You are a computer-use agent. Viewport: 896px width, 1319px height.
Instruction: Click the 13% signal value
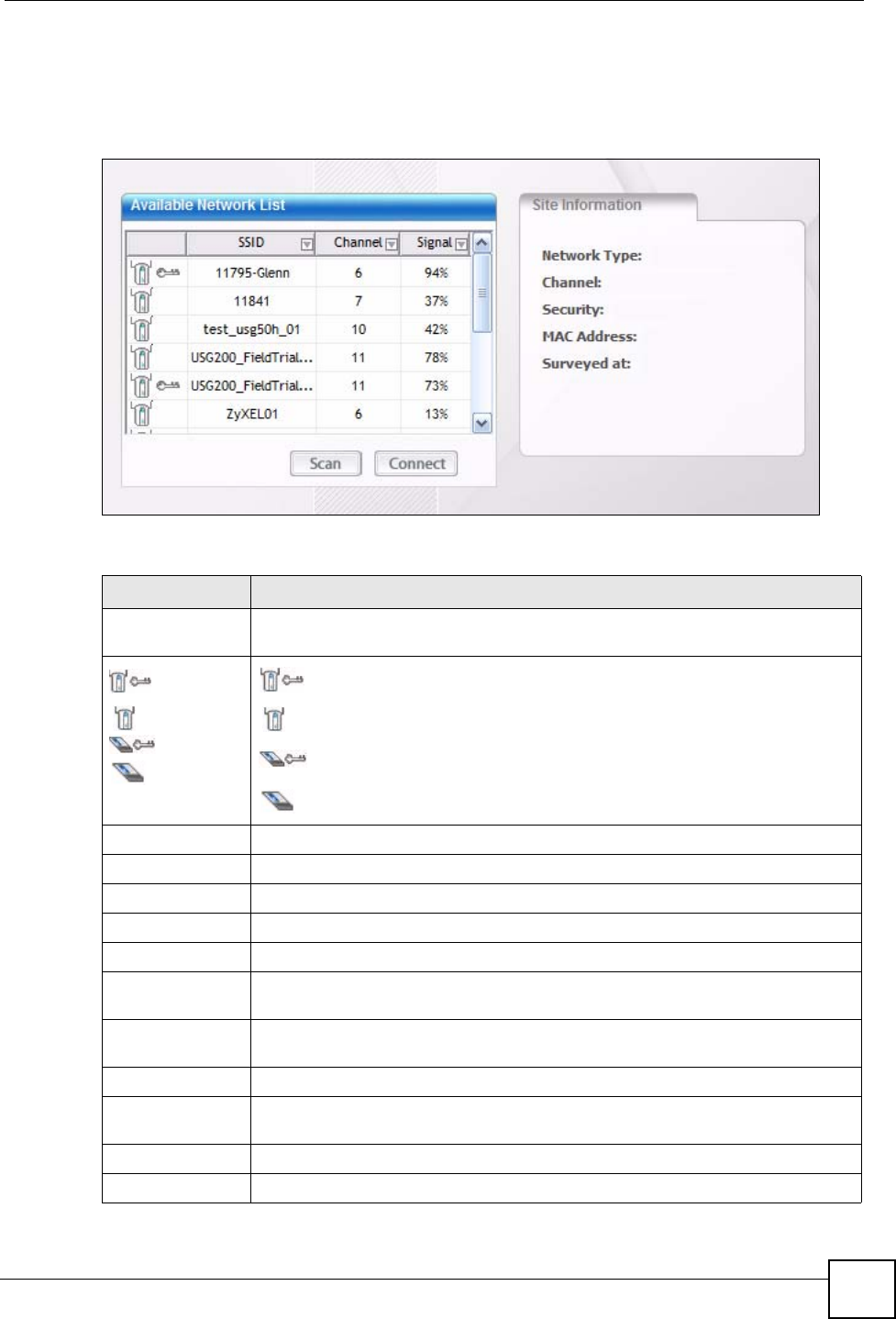tap(437, 415)
